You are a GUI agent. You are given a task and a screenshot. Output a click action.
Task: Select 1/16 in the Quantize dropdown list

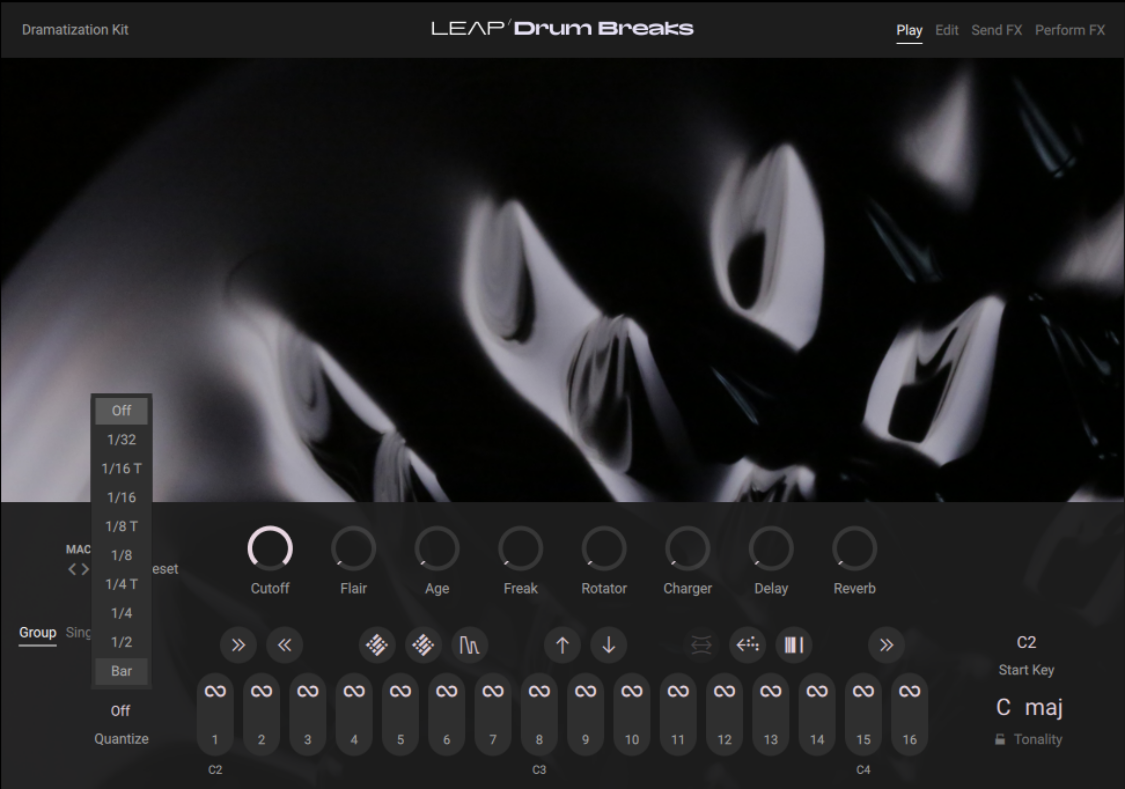point(121,497)
